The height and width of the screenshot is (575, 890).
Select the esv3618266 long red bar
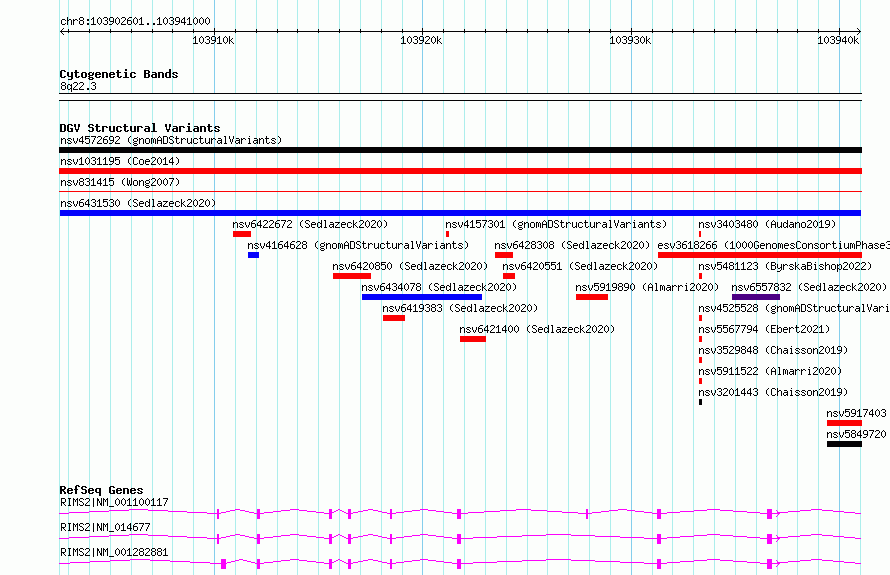click(x=760, y=255)
